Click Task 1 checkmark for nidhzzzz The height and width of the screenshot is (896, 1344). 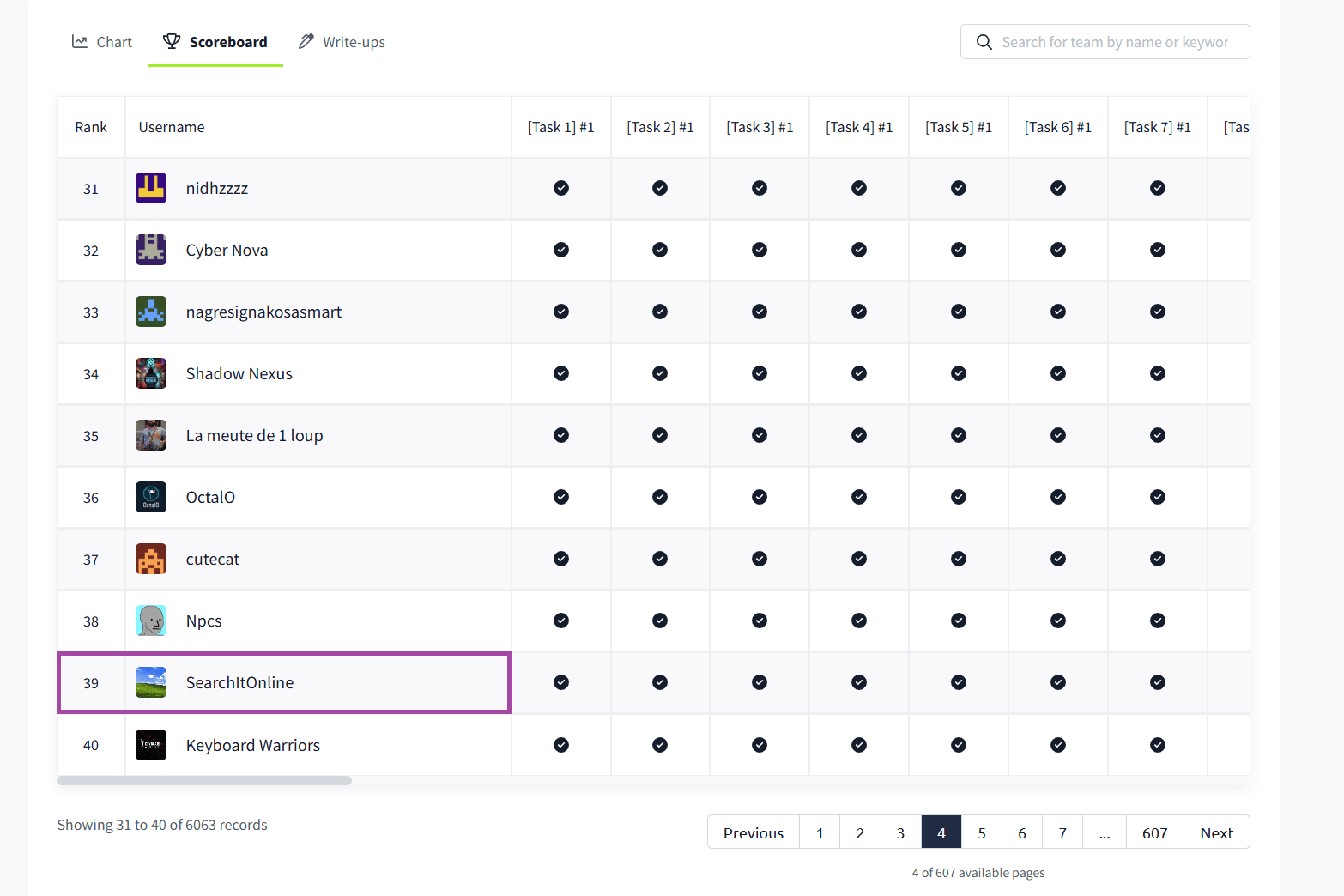point(561,188)
